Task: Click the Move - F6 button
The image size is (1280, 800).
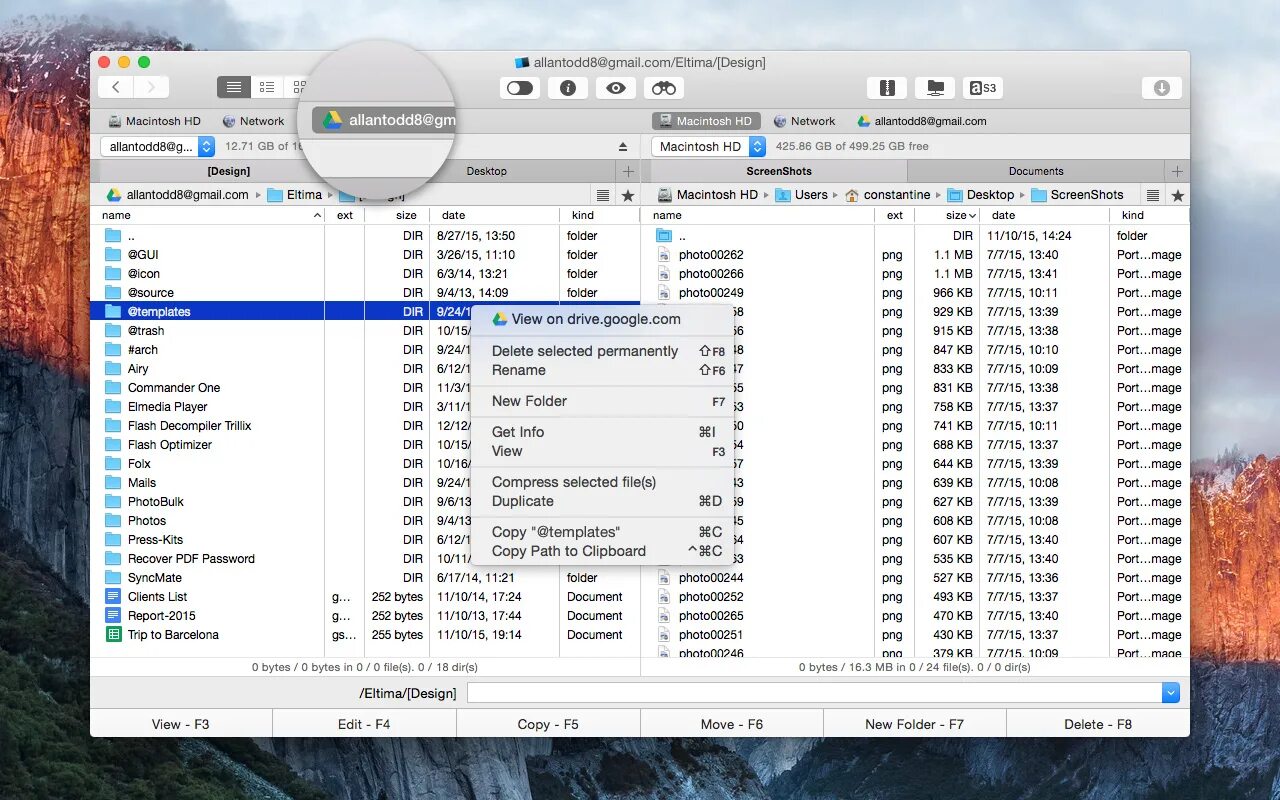Action: tap(731, 724)
